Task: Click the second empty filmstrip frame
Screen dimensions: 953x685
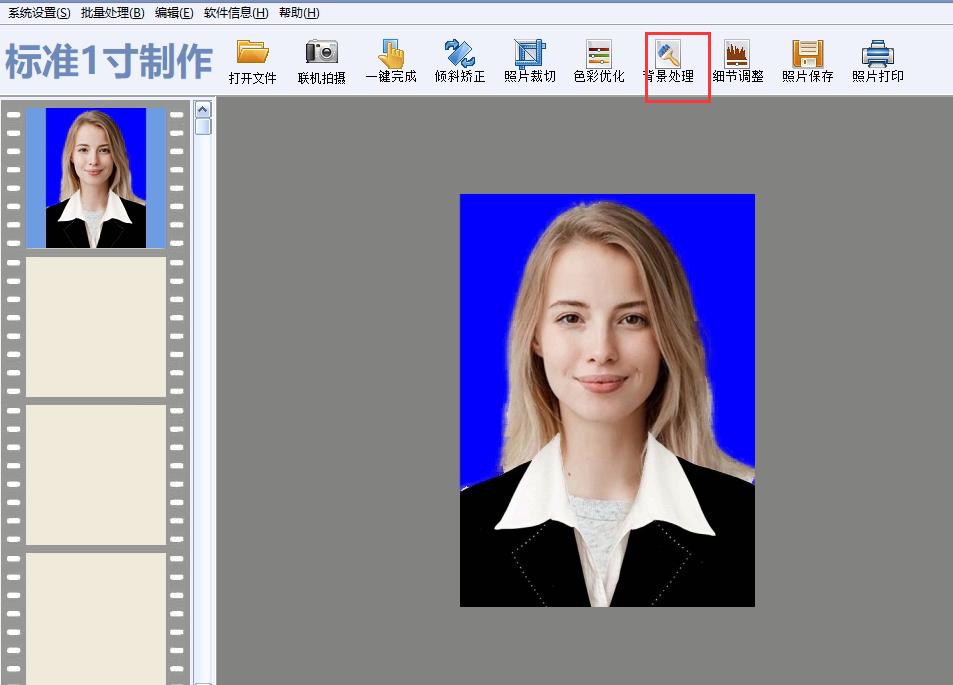Action: (x=95, y=472)
